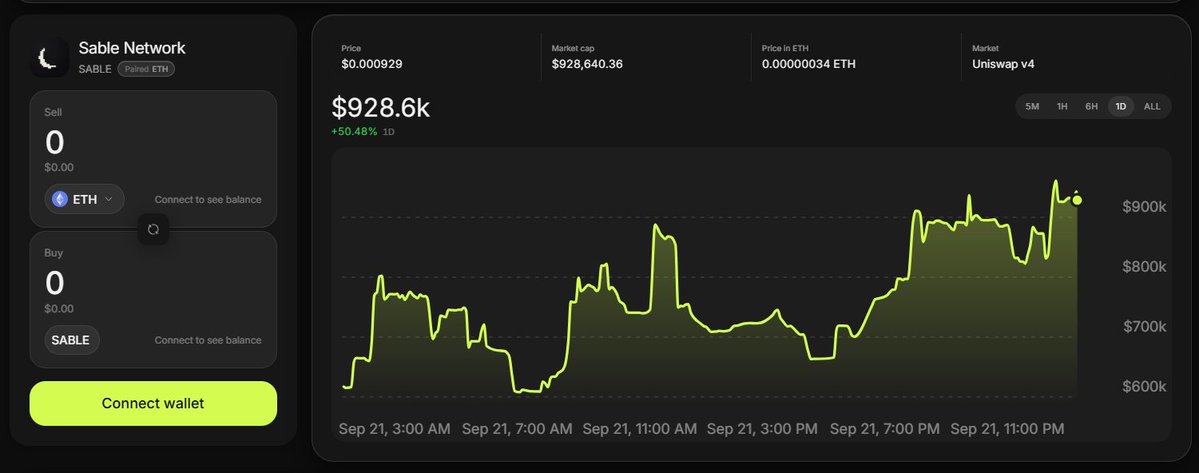1199x473 pixels.
Task: Click the SABLE ticker text under title
Action: [x=95, y=69]
